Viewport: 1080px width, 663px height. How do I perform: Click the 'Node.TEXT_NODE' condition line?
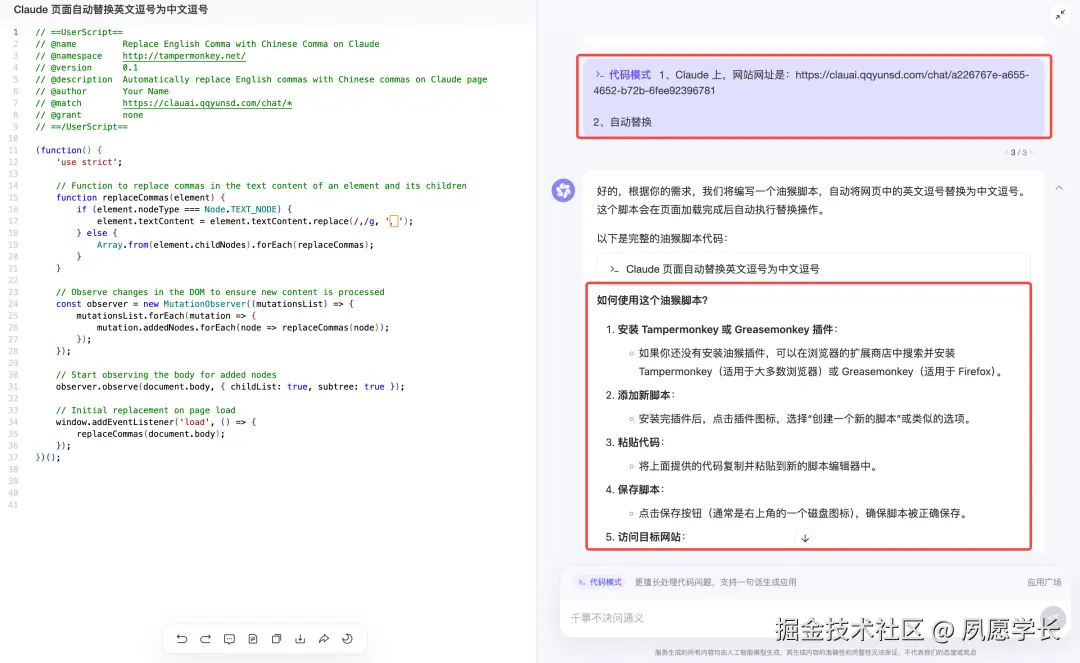(x=184, y=209)
